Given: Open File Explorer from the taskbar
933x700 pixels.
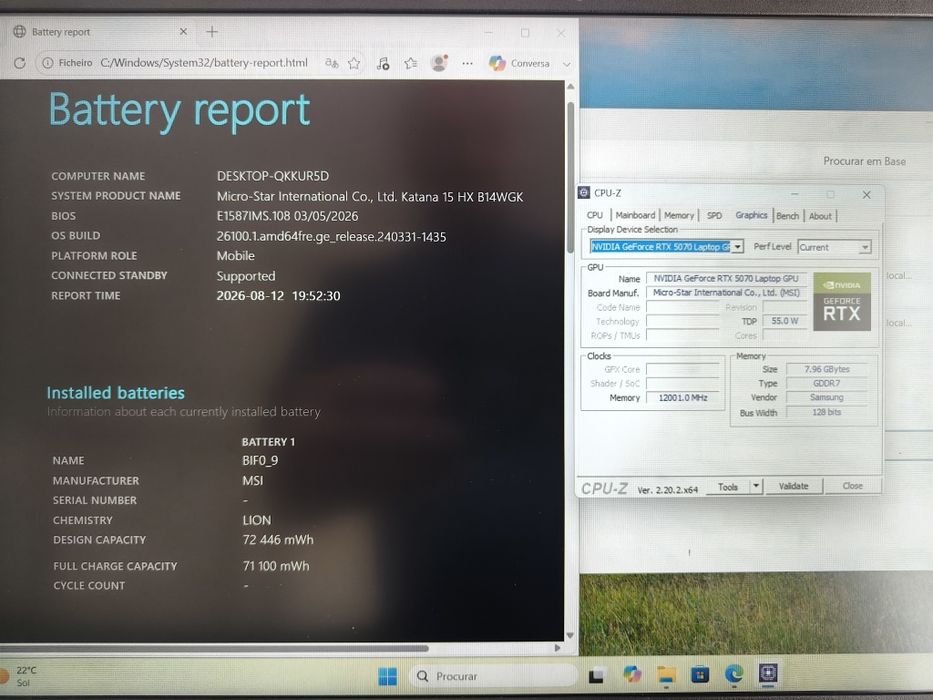Looking at the screenshot, I should (666, 675).
